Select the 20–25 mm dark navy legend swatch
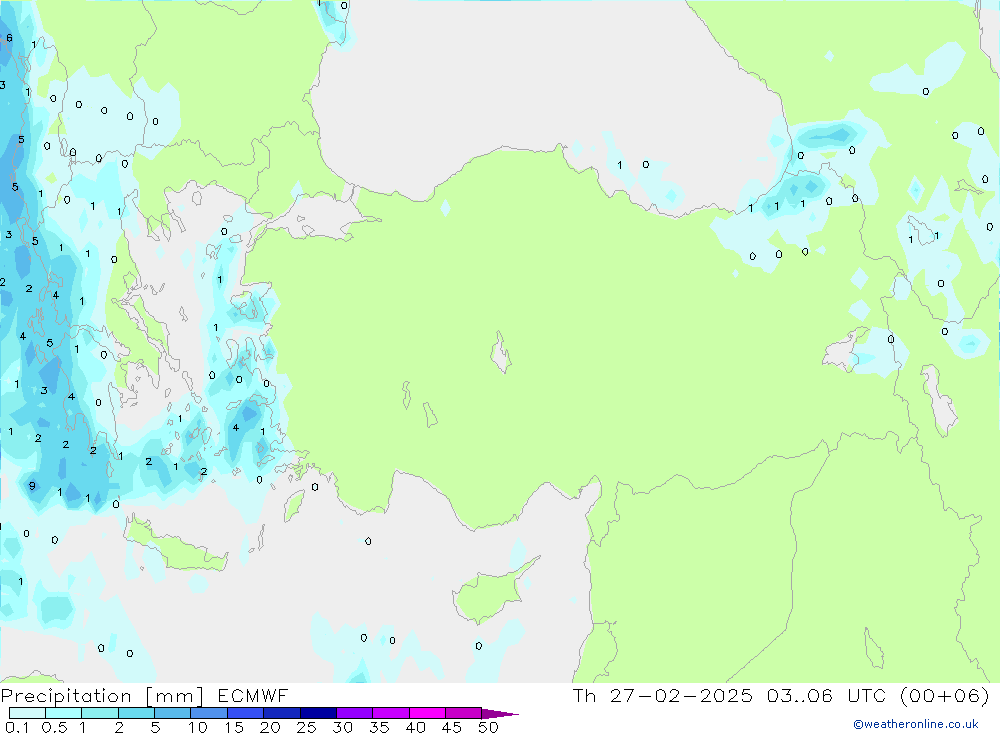The image size is (1000, 733). pyautogui.click(x=282, y=713)
